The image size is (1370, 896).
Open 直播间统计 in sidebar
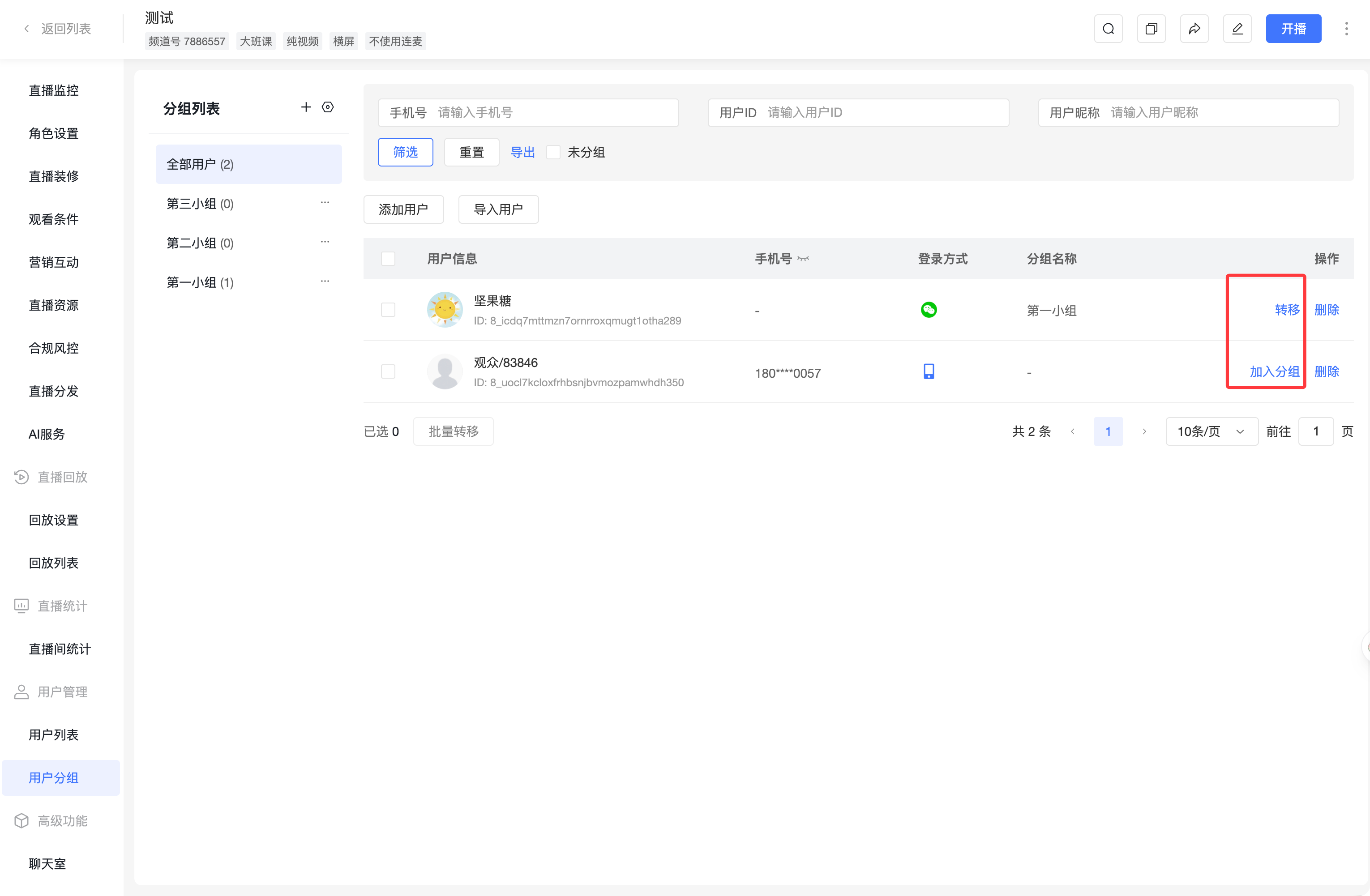pos(60,649)
